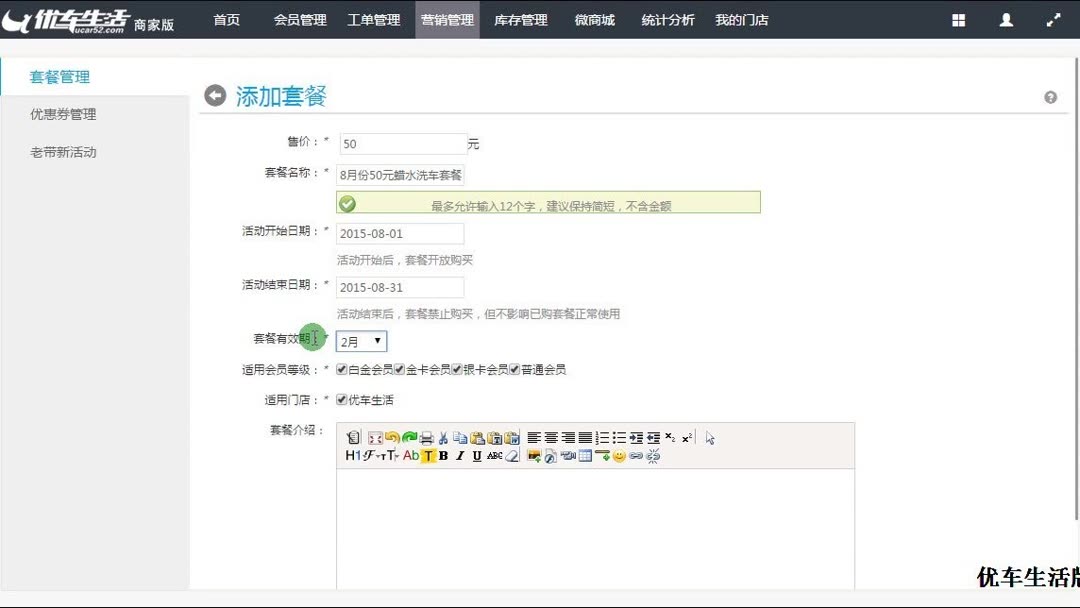Select the yellow text highlight color swatch
The image size is (1080, 608).
click(x=429, y=456)
